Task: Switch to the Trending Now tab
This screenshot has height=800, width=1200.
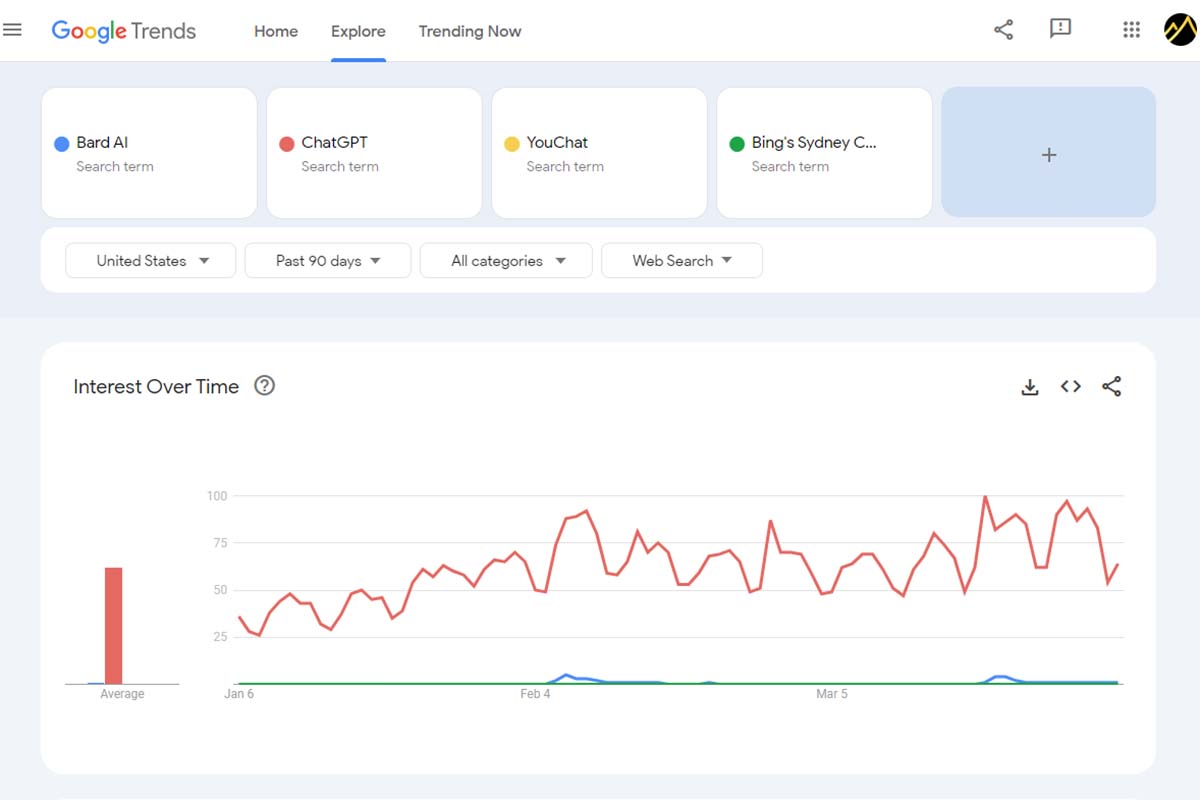Action: coord(470,31)
